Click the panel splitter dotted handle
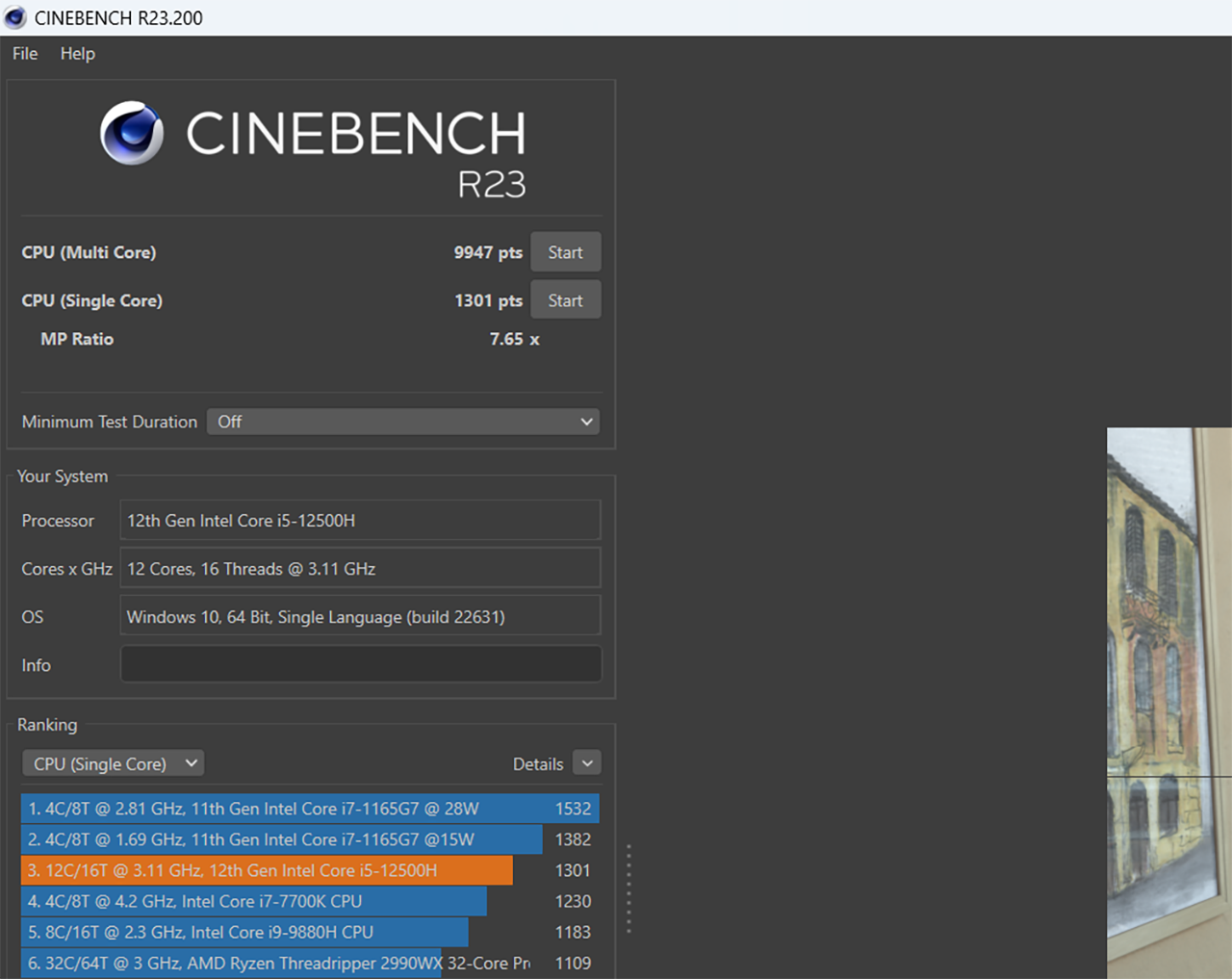1232x979 pixels. (629, 889)
